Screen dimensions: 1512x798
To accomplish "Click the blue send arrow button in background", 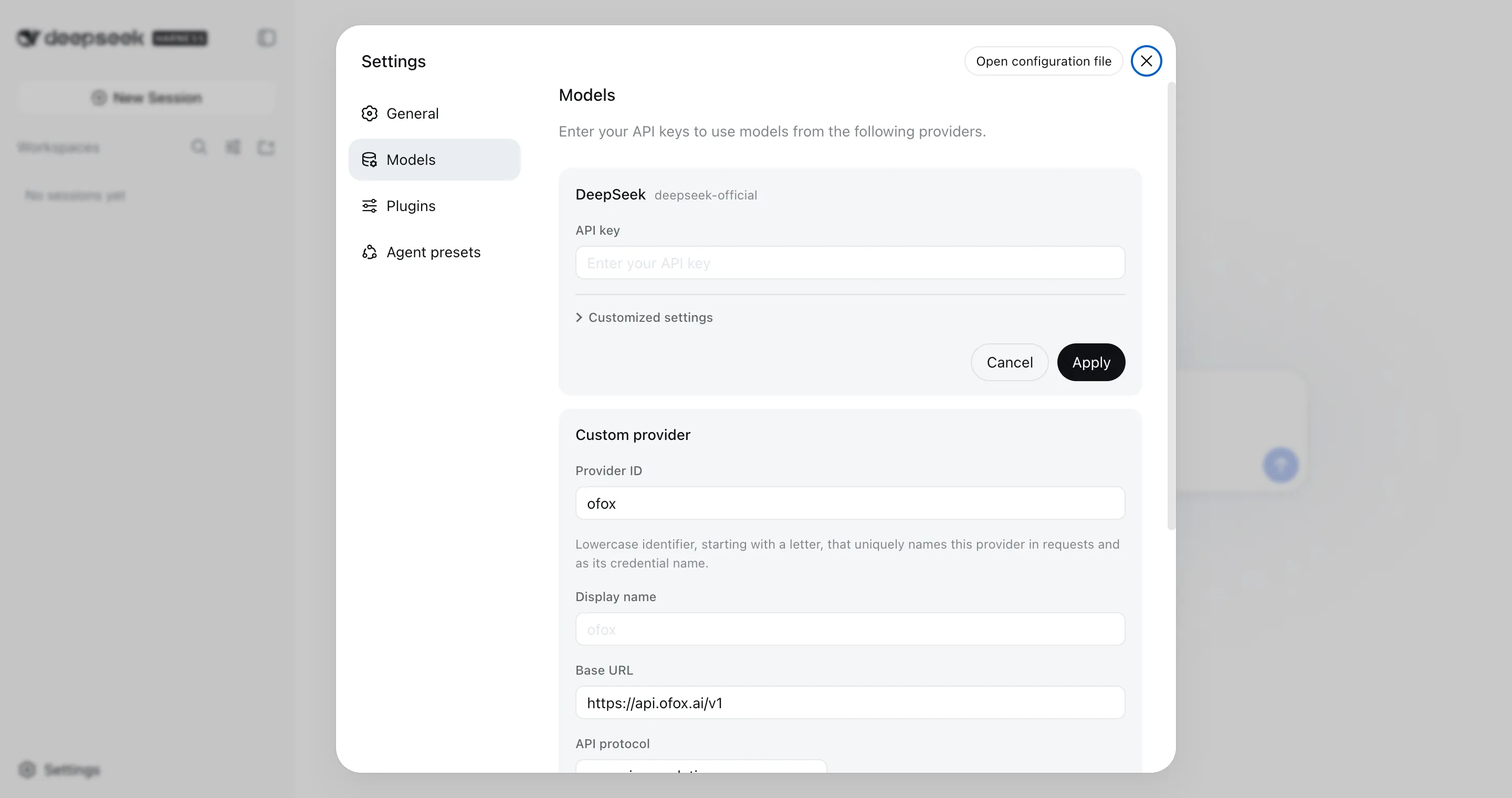I will click(x=1281, y=465).
